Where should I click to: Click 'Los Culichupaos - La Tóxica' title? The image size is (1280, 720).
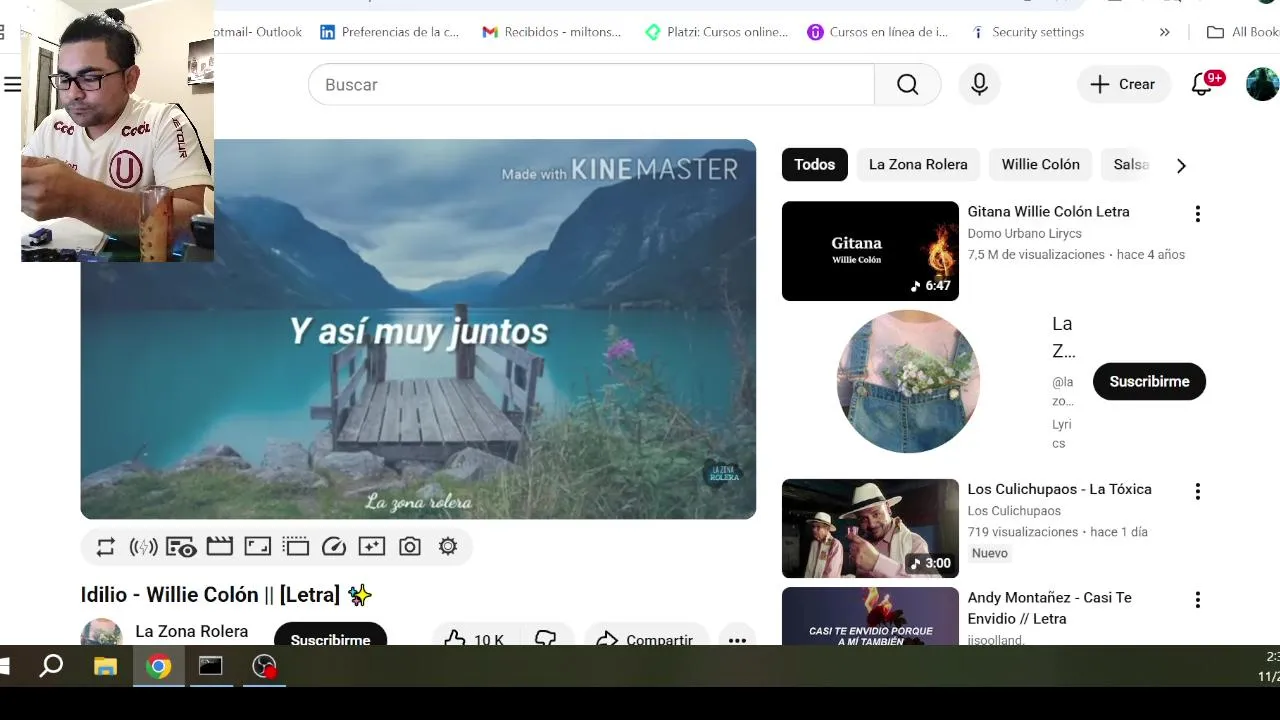point(1059,490)
